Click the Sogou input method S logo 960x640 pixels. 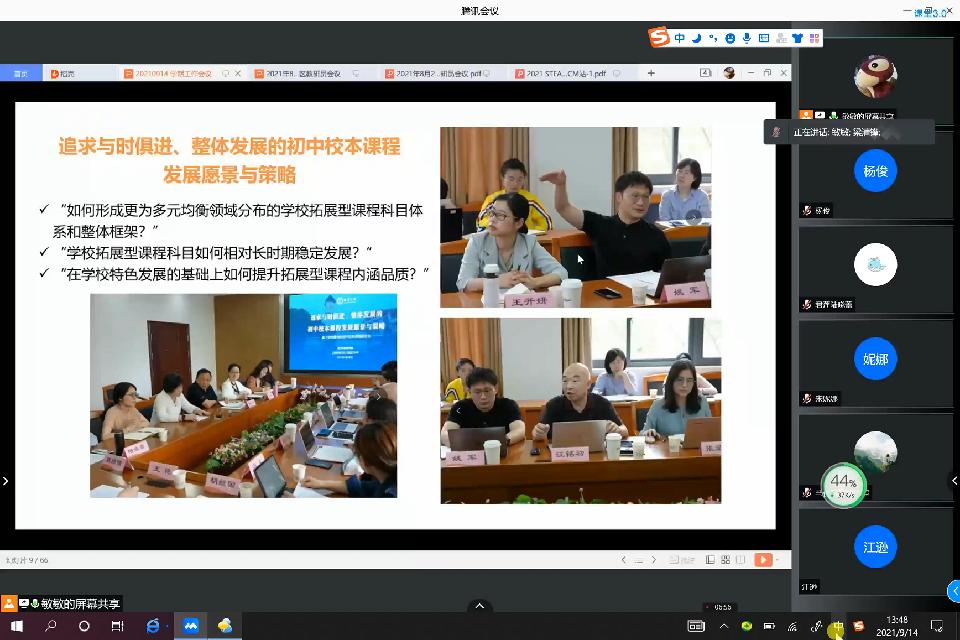pos(658,38)
